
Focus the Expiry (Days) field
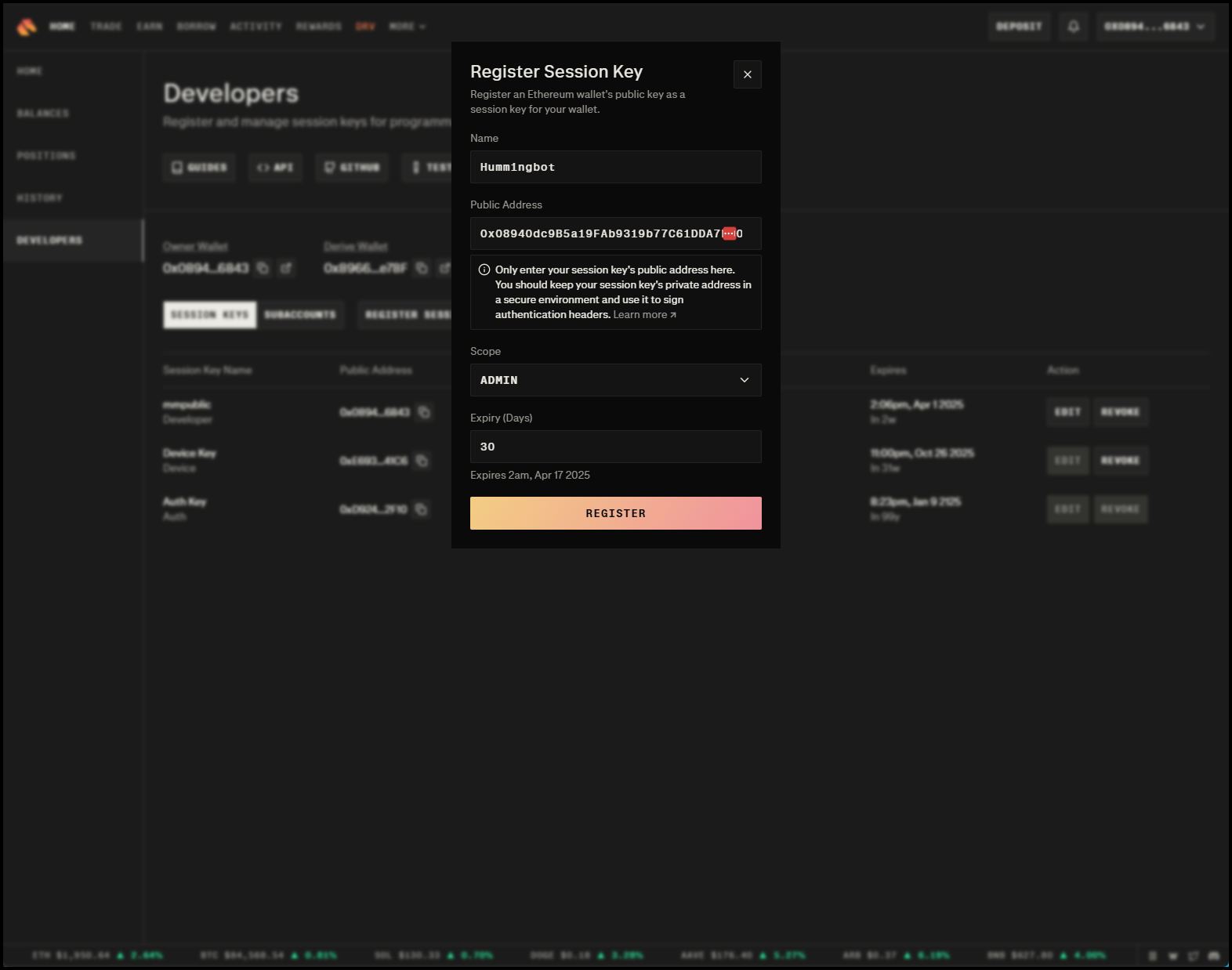615,447
